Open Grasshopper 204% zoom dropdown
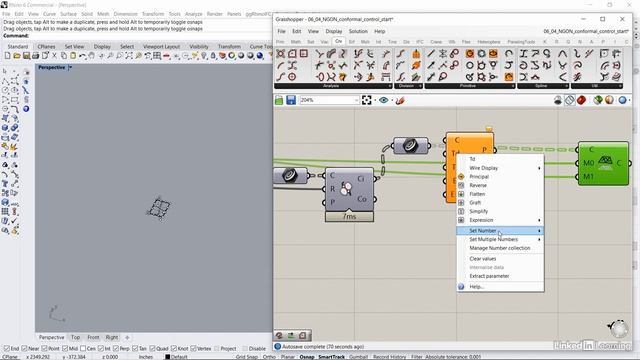 coord(356,100)
